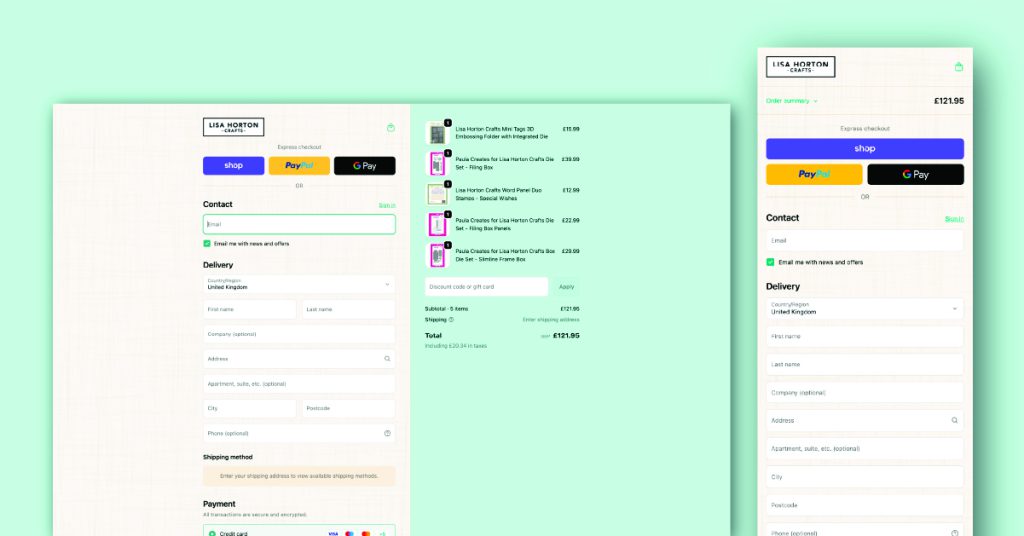Toggle email news checkbox in mobile checkout

[x=770, y=262]
